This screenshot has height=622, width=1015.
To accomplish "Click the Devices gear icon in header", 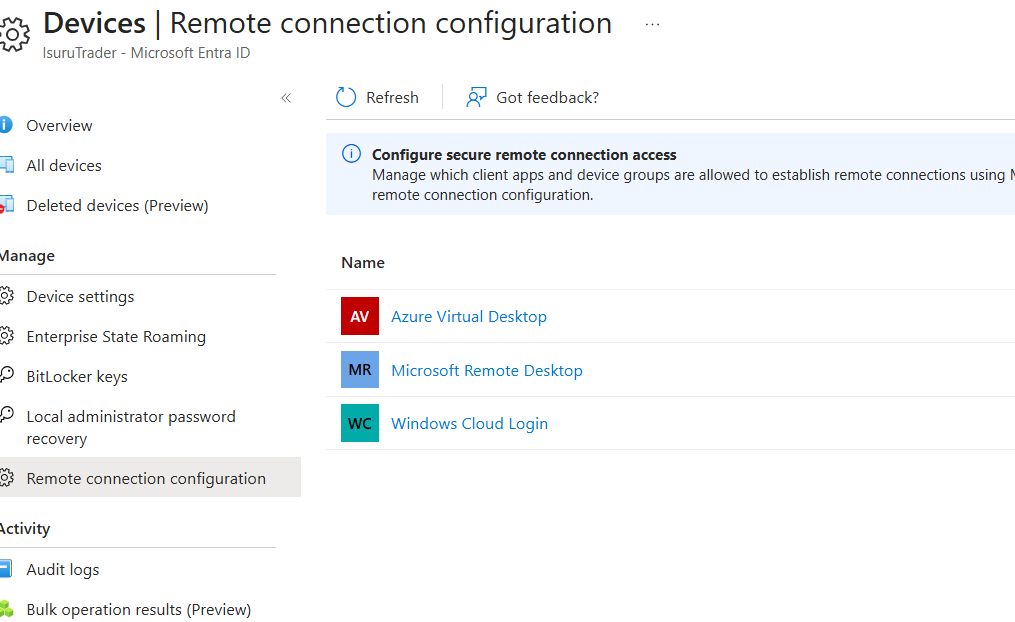I will pyautogui.click(x=14, y=34).
